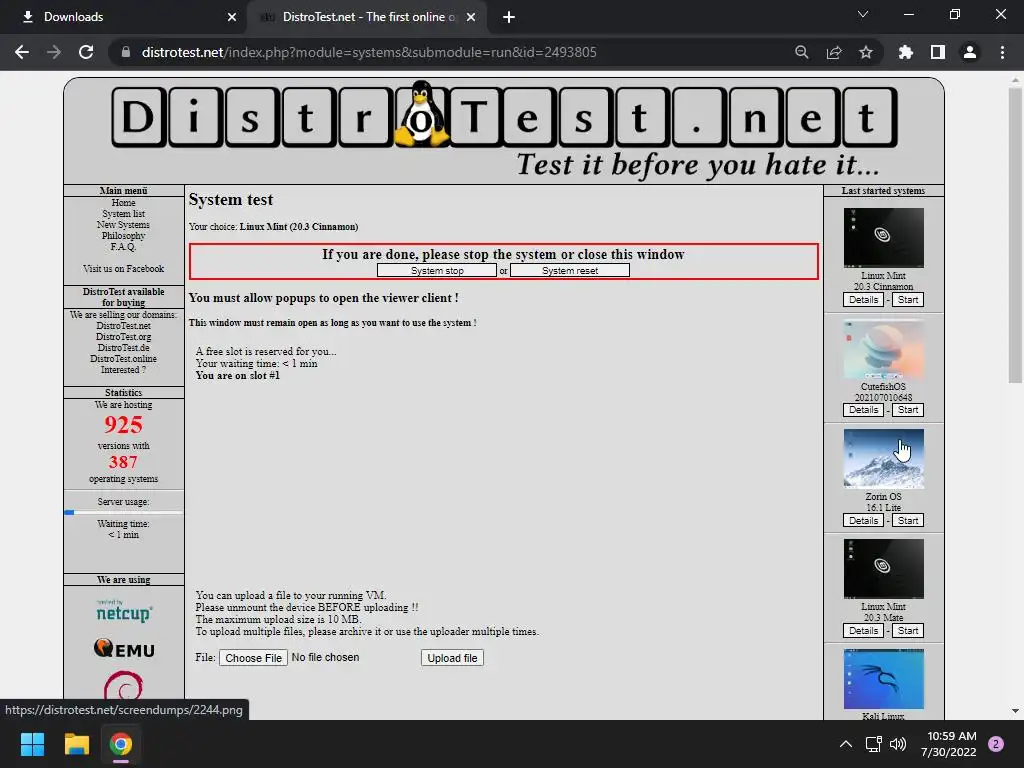Toggle the browser side panel icon

point(938,52)
